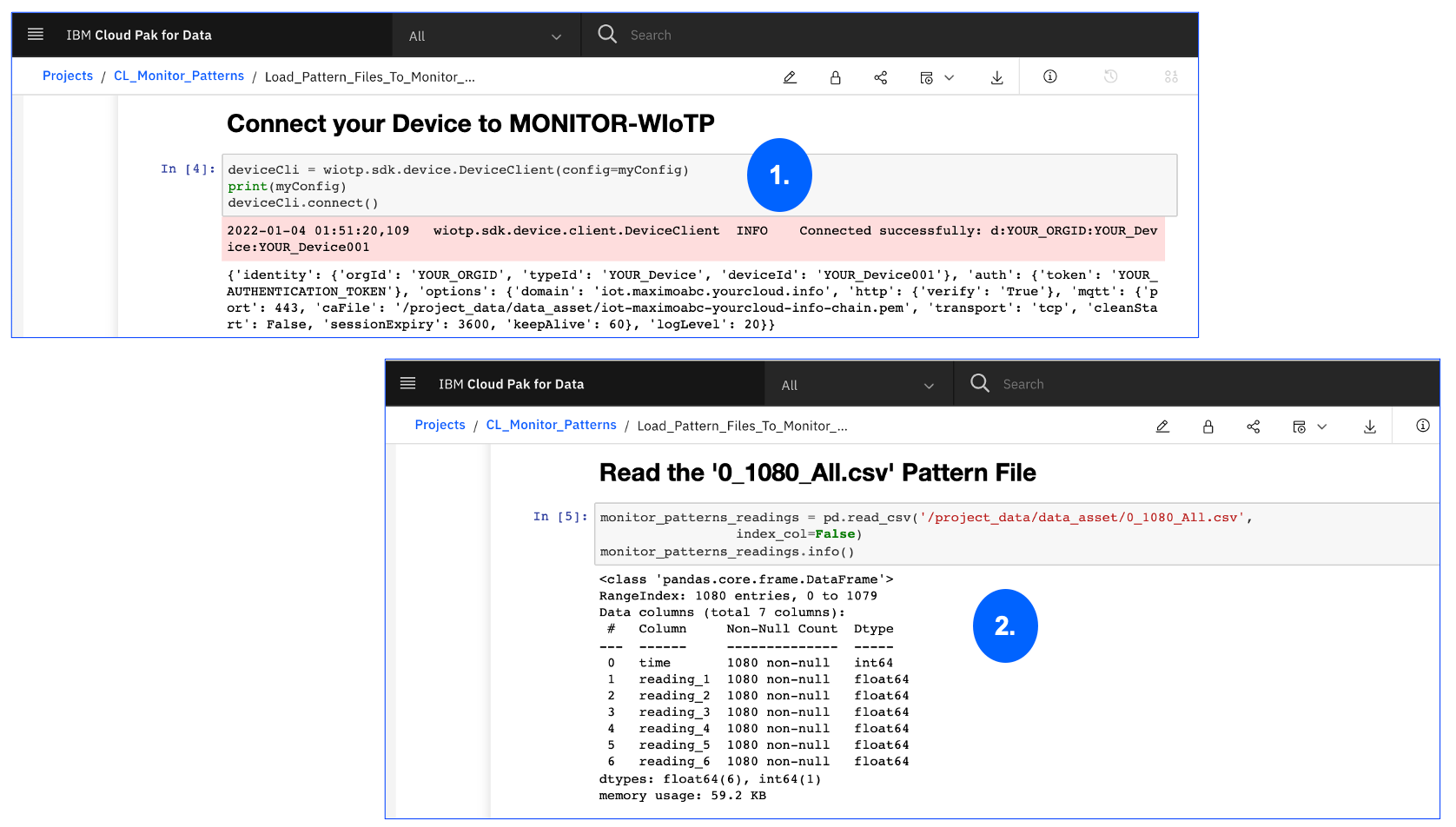This screenshot has height=827, width=1456.
Task: Expand the jobs dropdown chevron in bottom window
Action: (x=1322, y=427)
